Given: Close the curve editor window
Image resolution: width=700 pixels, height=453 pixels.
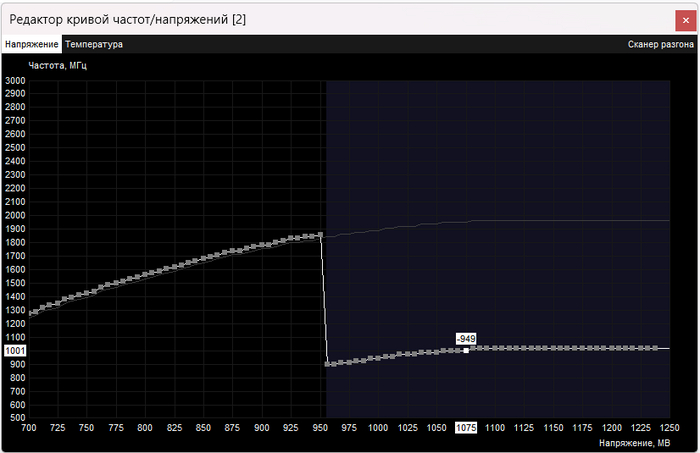Looking at the screenshot, I should pos(686,21).
